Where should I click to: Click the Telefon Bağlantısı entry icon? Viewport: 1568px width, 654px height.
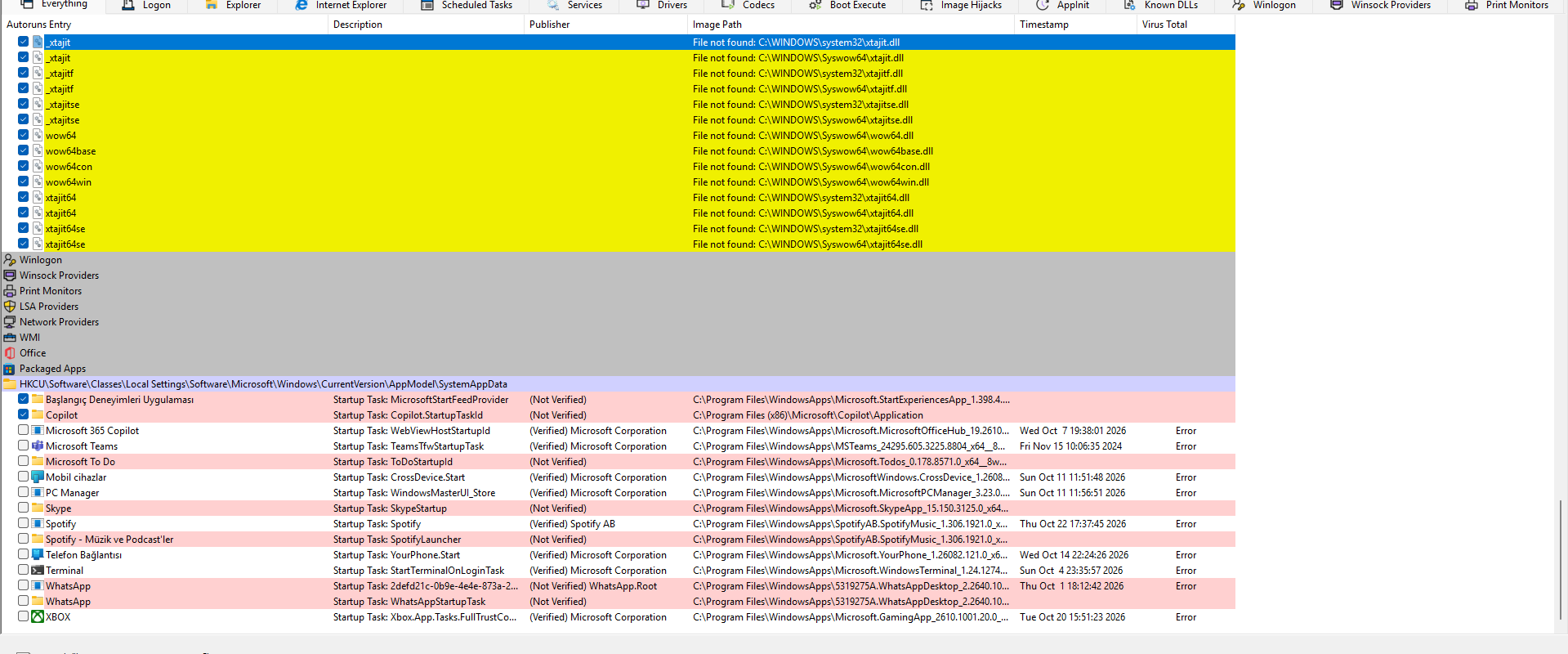38,555
